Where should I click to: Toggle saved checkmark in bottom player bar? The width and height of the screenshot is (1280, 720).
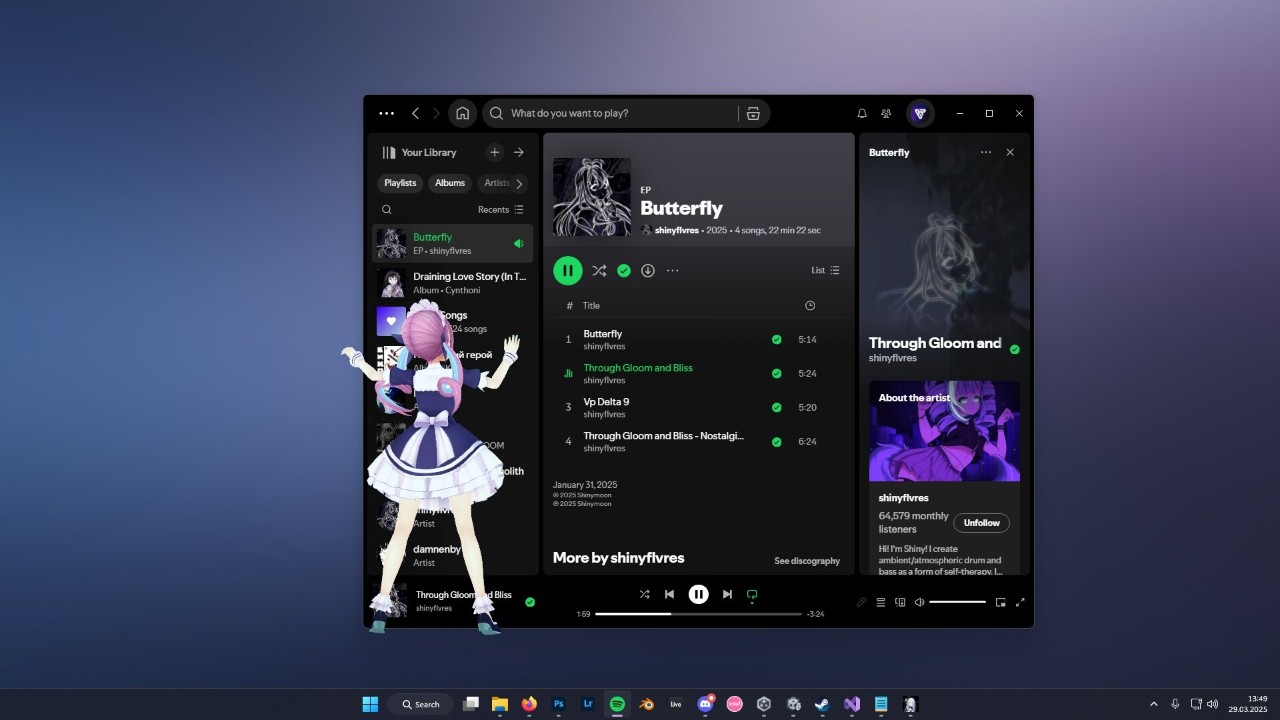coord(530,602)
